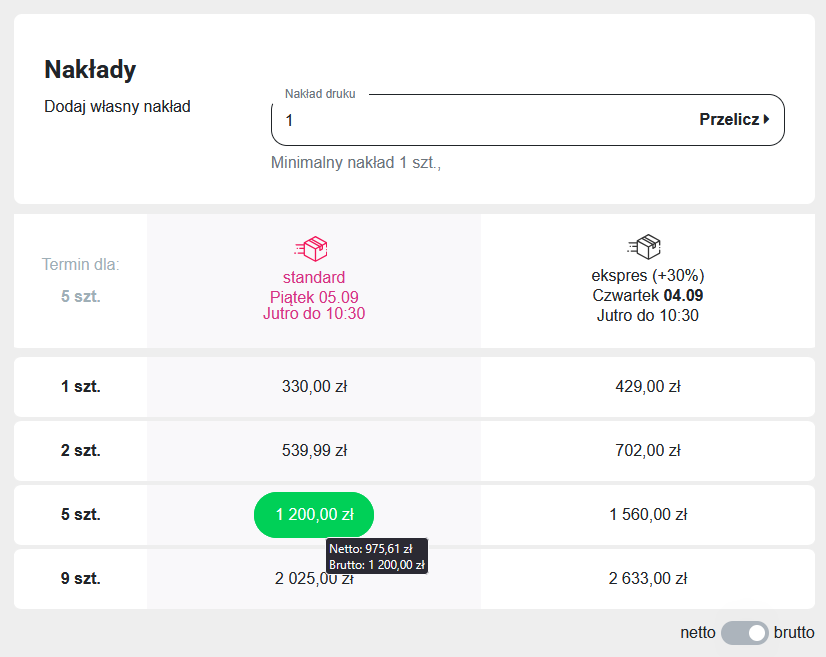This screenshot has height=657, width=826.
Task: Switch to the ekspres (+30%) column header
Action: [648, 276]
